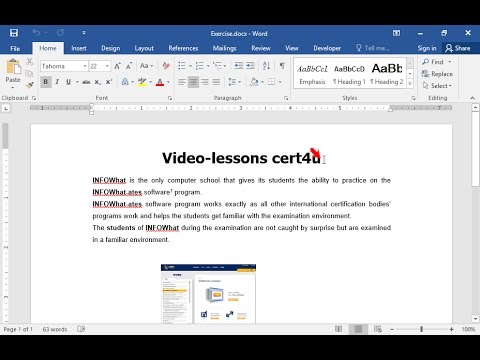
Task: Activate the Format Painter brush
Action: 29,85
